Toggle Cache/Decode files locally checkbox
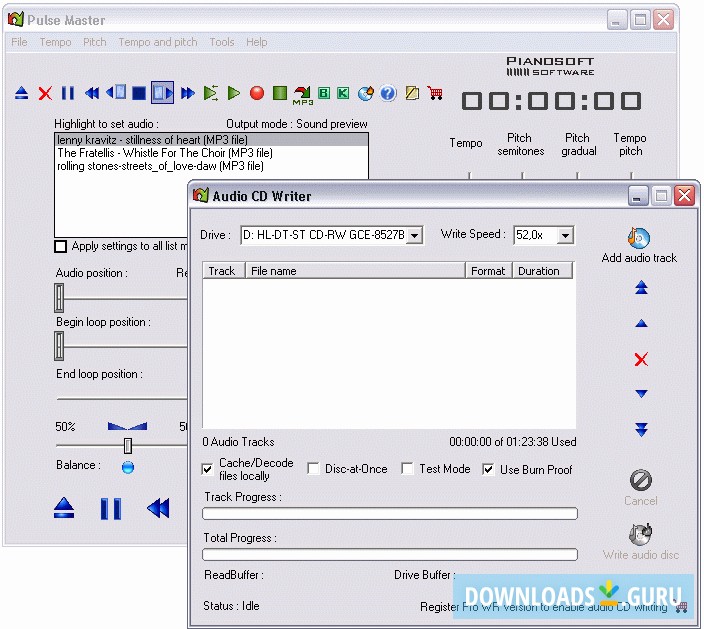Image resolution: width=704 pixels, height=629 pixels. [x=207, y=470]
